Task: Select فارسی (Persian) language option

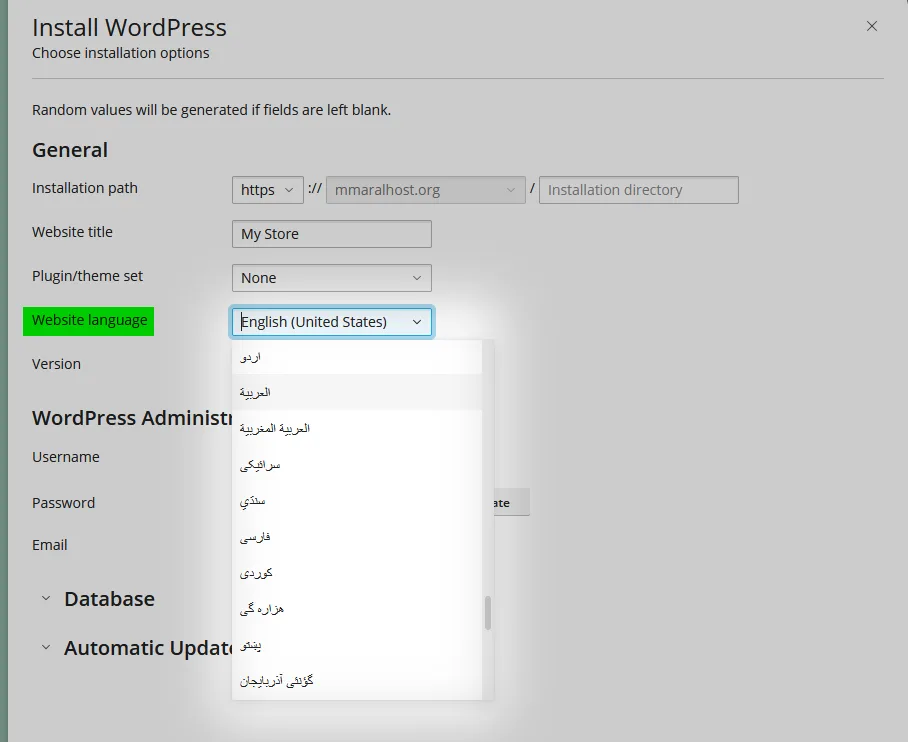Action: click(x=357, y=536)
